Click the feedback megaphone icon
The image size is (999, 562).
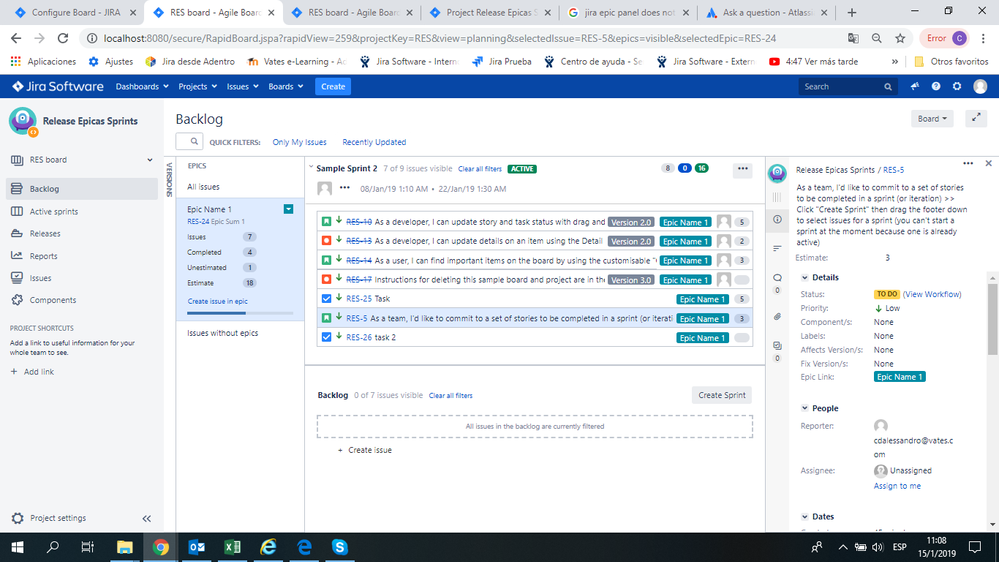915,86
